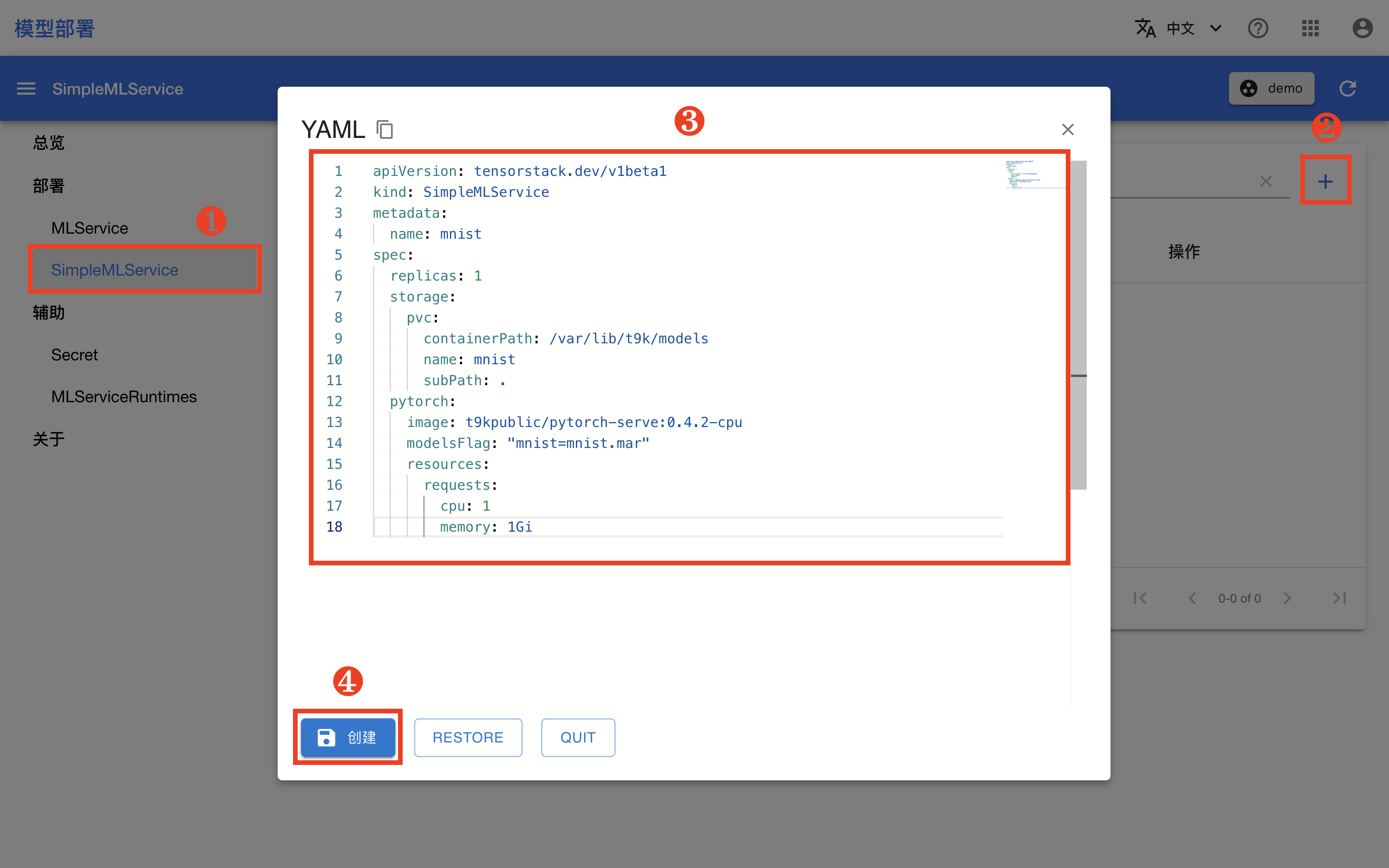Click the RESTORE button
Image resolution: width=1389 pixels, height=868 pixels.
[468, 737]
